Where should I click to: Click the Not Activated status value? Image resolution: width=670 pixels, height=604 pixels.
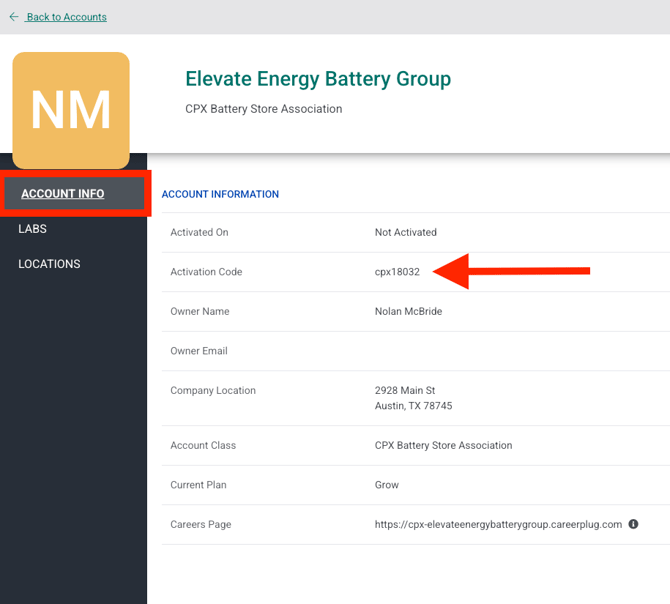(405, 232)
